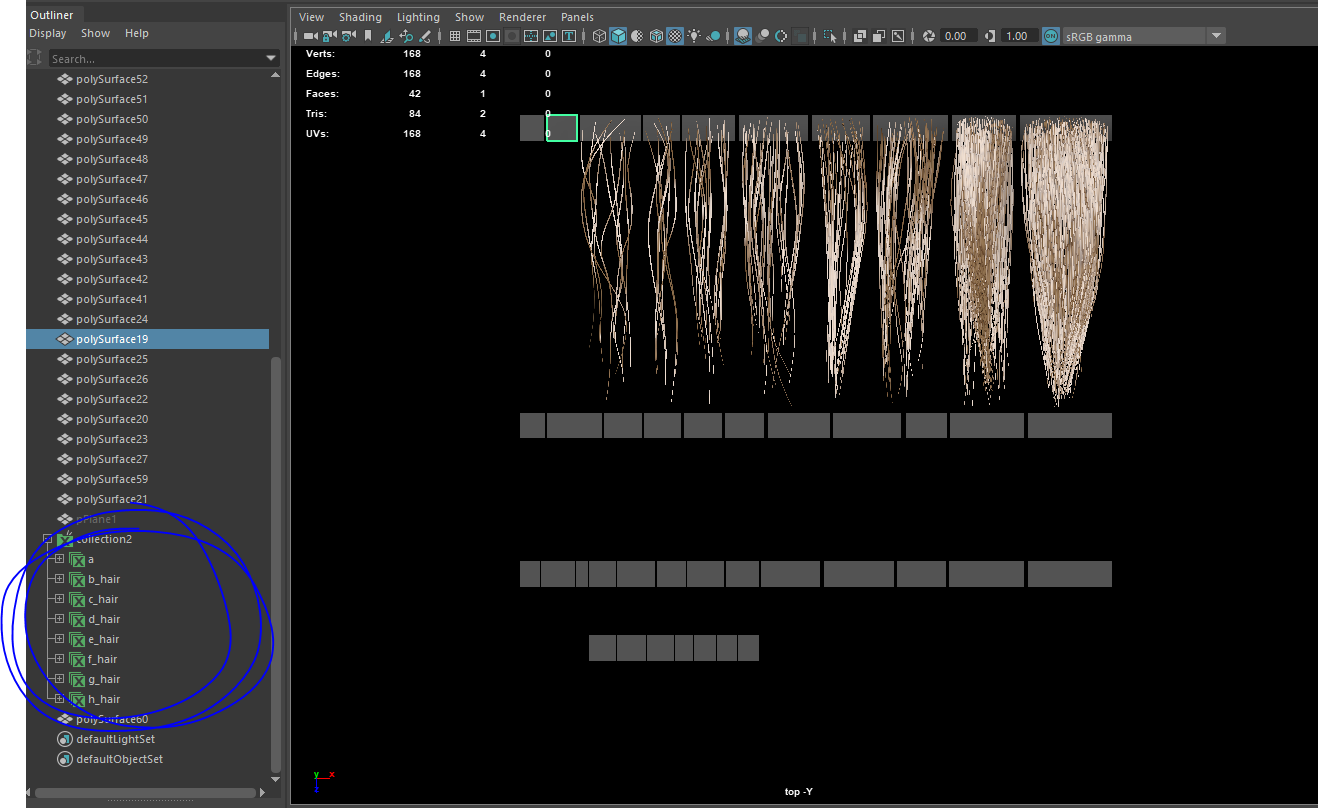Switch to Wireframe shading cube icon
This screenshot has height=808, width=1318.
(x=599, y=36)
